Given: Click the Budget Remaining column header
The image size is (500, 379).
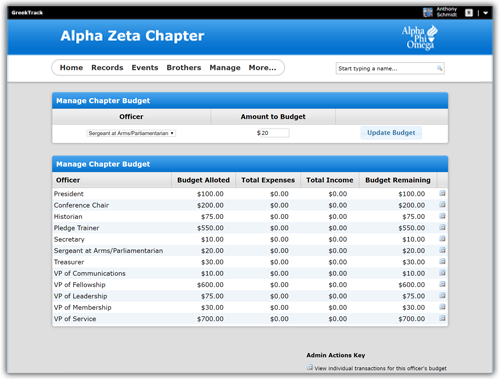Looking at the screenshot, I should (398, 180).
